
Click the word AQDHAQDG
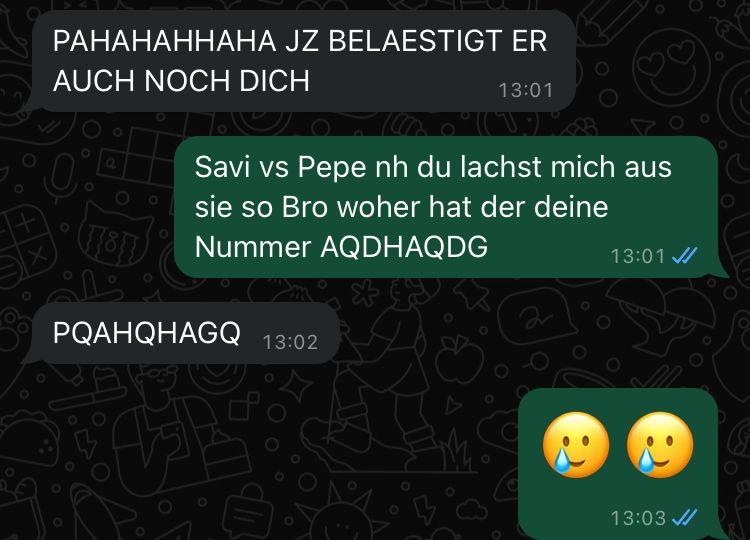click(404, 247)
